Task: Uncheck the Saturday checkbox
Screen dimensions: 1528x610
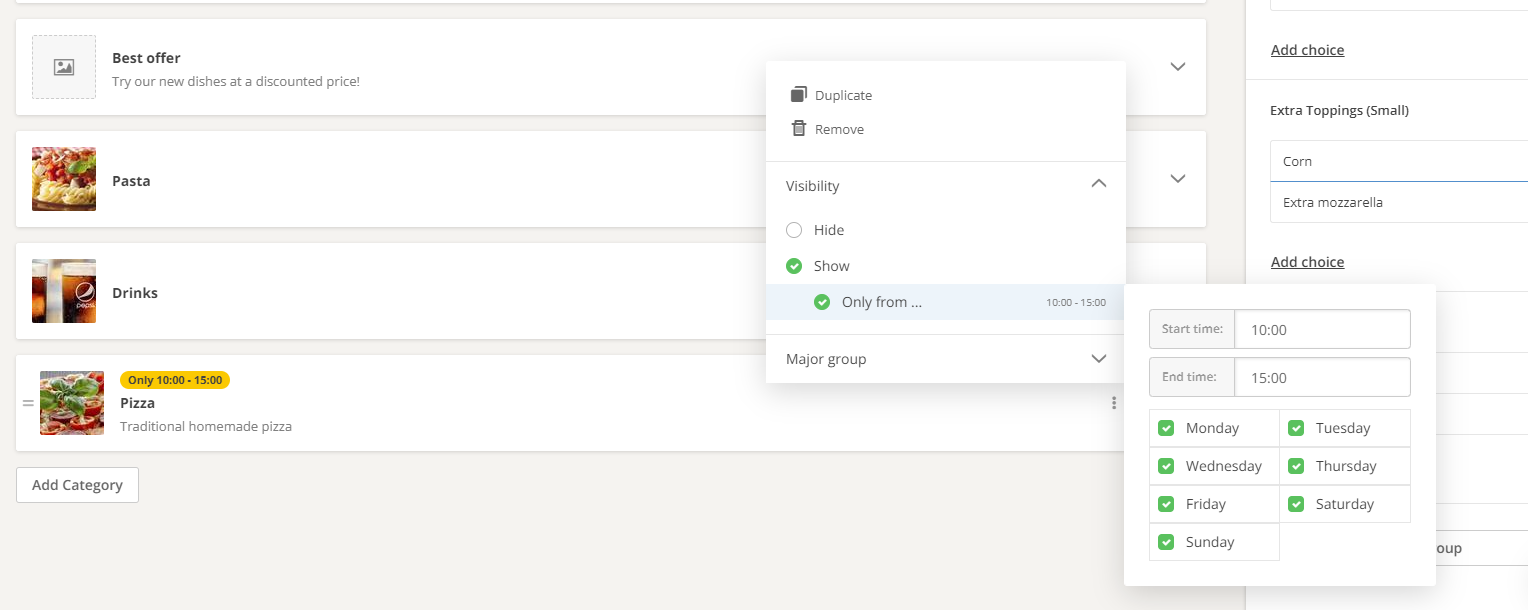Action: [1296, 504]
